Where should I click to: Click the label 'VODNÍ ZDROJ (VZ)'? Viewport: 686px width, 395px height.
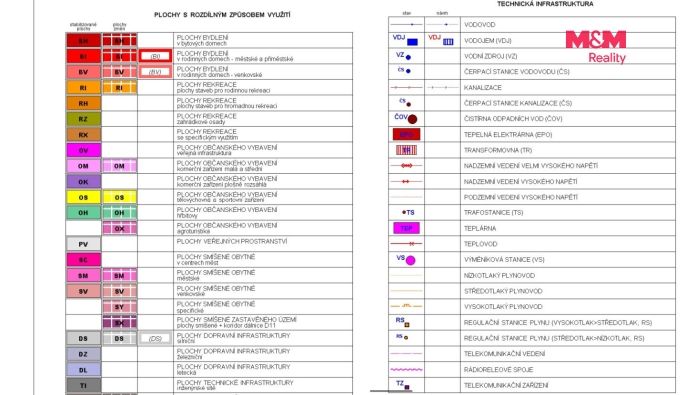tap(490, 56)
